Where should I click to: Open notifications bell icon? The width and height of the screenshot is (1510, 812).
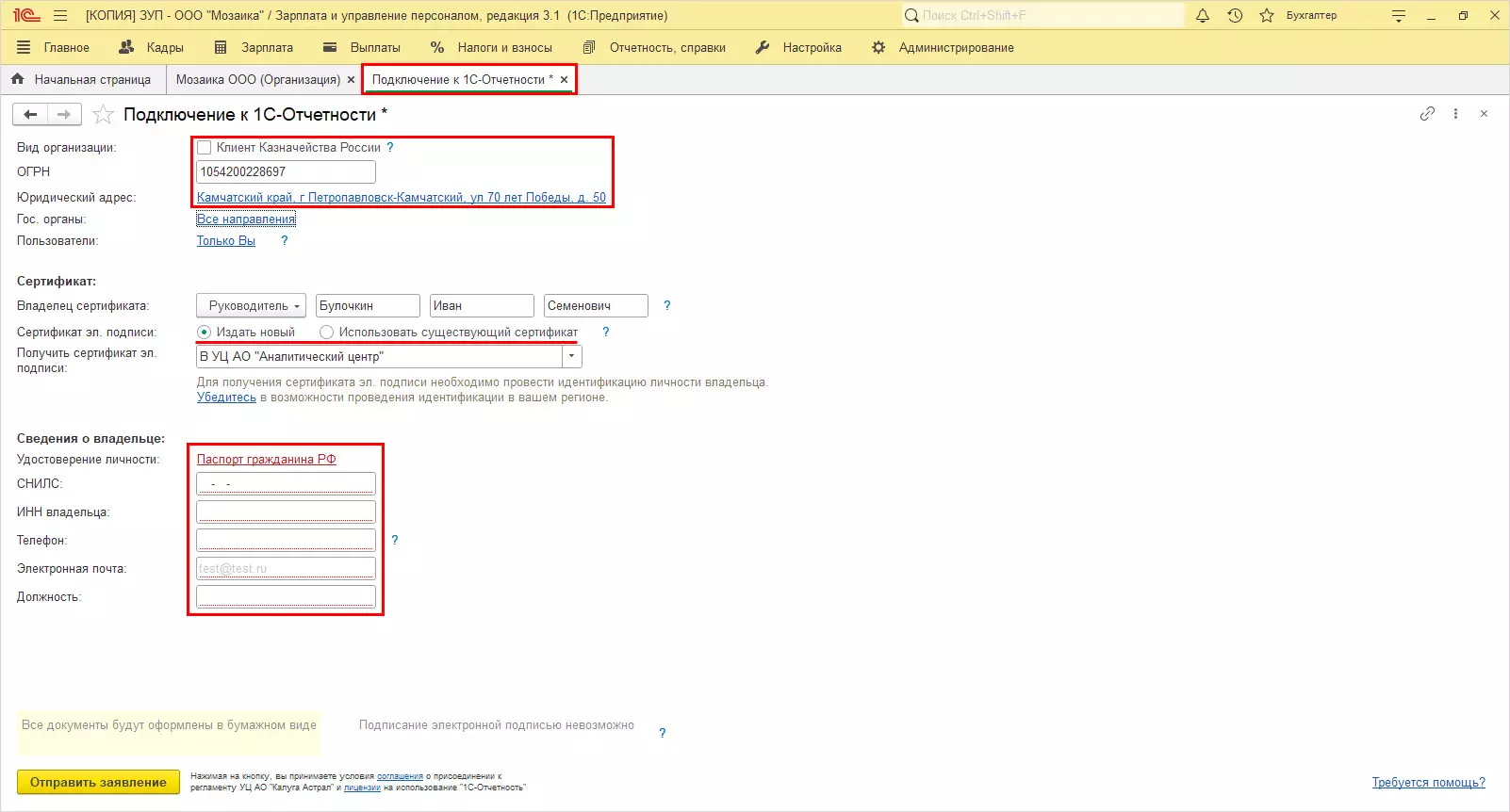click(x=1203, y=16)
